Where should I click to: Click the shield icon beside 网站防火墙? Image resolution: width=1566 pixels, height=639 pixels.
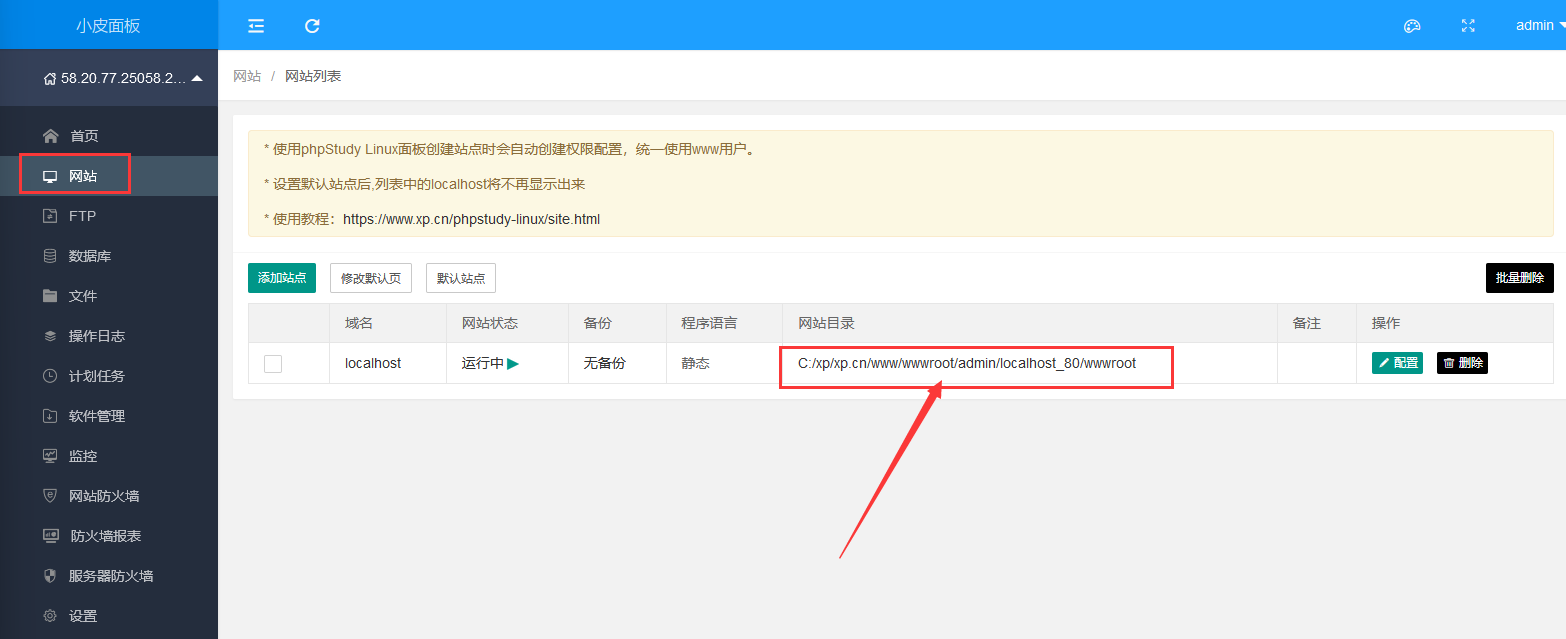pyautogui.click(x=50, y=496)
